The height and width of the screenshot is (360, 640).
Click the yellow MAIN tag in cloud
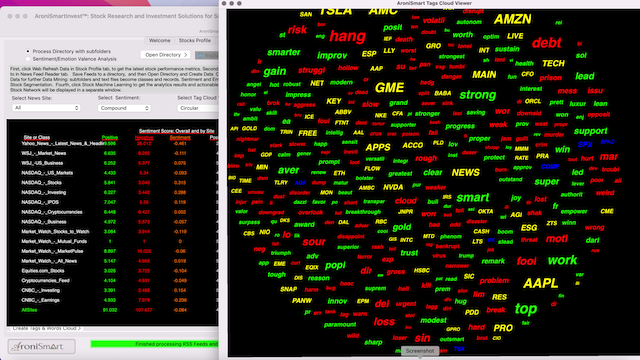coord(484,75)
